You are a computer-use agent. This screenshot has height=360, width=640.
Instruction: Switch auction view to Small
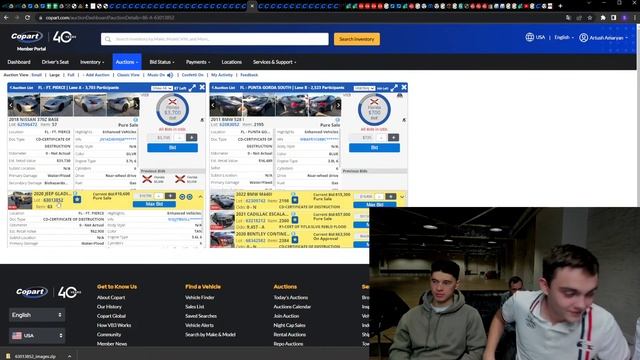(36, 75)
